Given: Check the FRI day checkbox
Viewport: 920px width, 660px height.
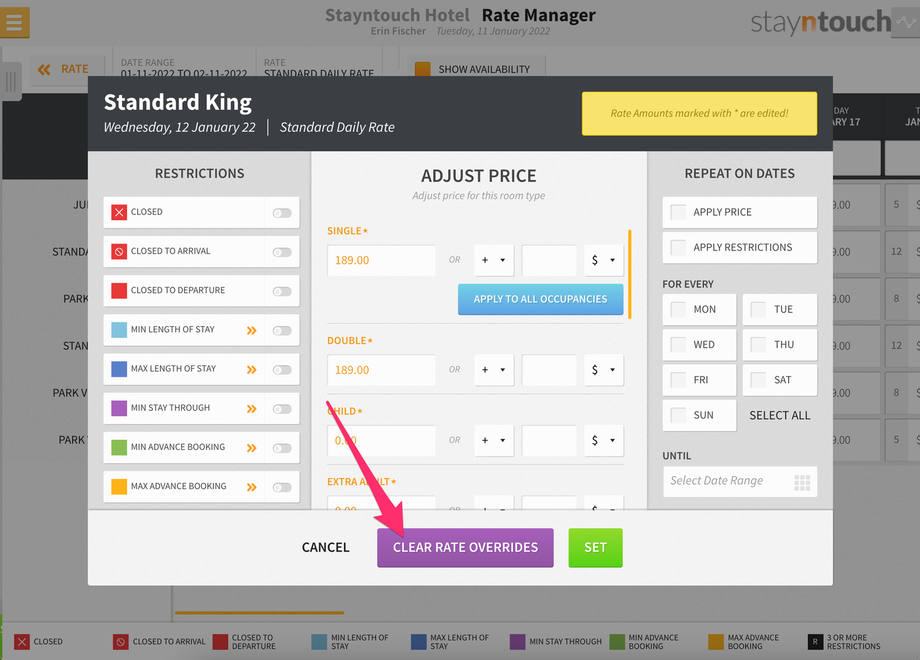Looking at the screenshot, I should [x=678, y=380].
